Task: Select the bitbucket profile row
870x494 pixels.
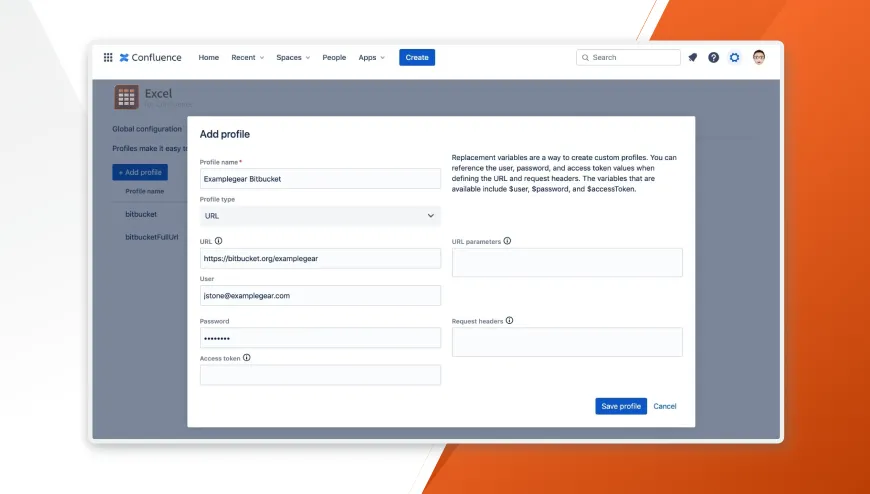Action: click(x=141, y=214)
